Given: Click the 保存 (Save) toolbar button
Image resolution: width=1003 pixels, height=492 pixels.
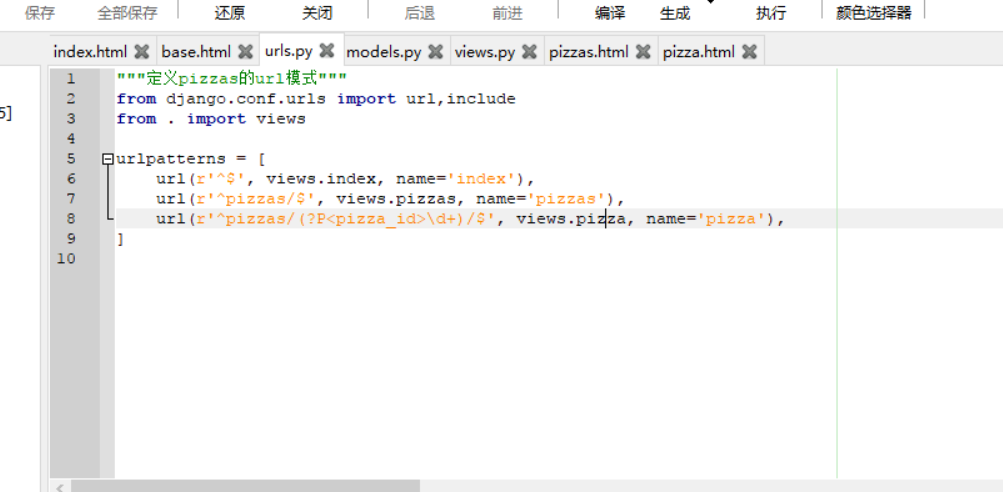Looking at the screenshot, I should 40,13.
